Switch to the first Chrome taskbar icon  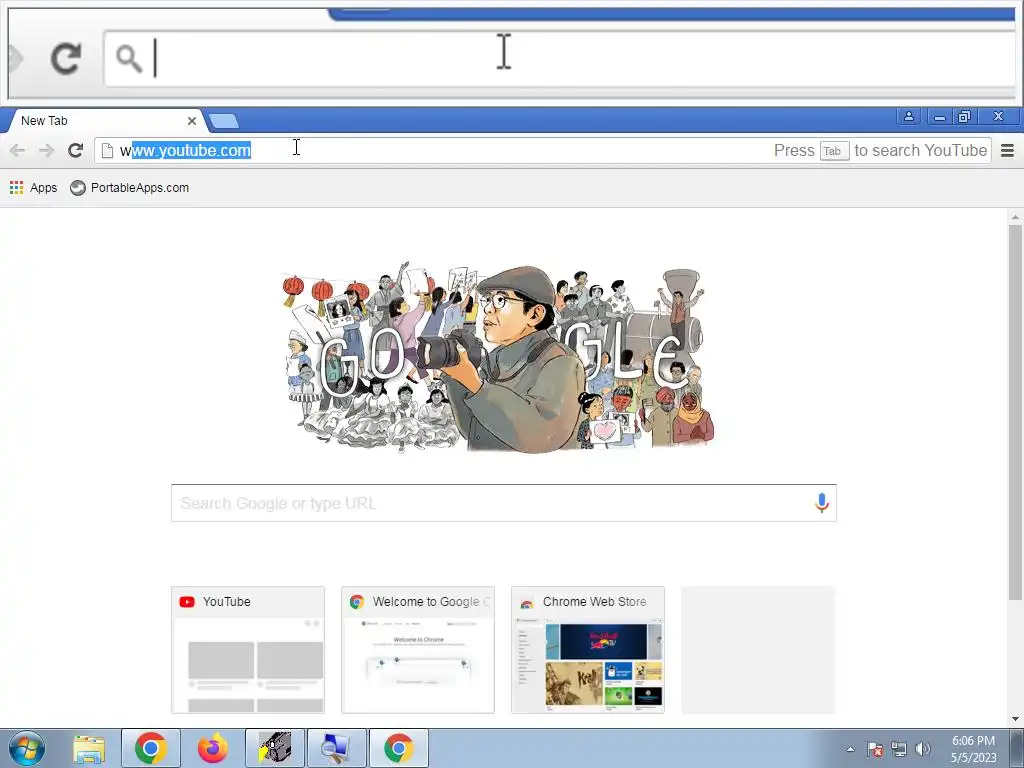(x=150, y=748)
